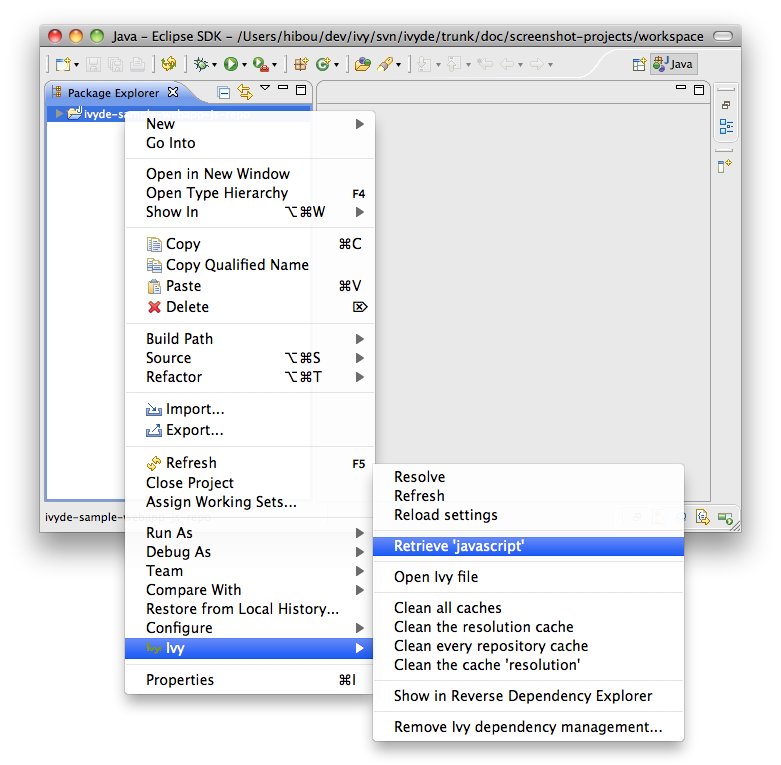Click Open Ivy file entry

(436, 577)
